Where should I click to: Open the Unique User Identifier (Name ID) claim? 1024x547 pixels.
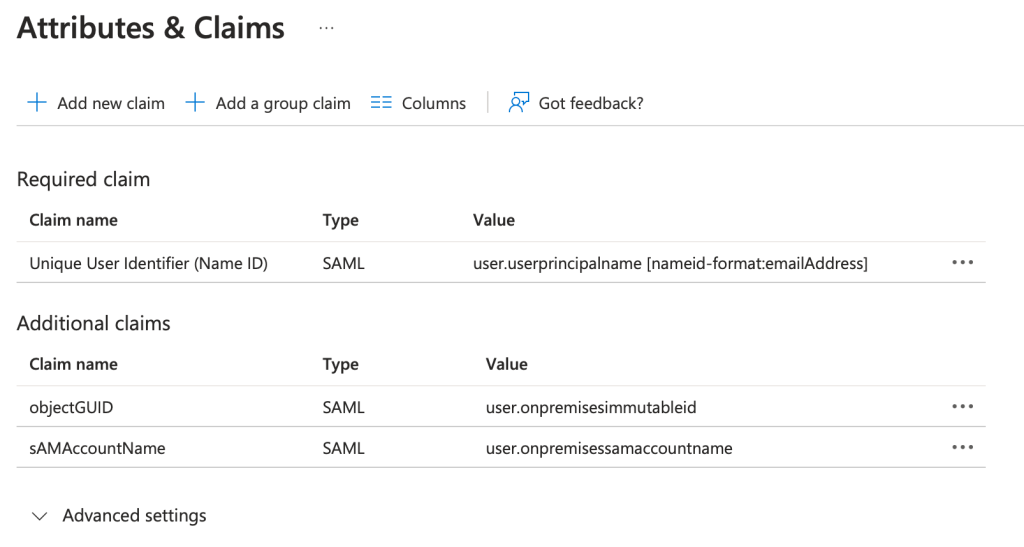click(x=148, y=264)
